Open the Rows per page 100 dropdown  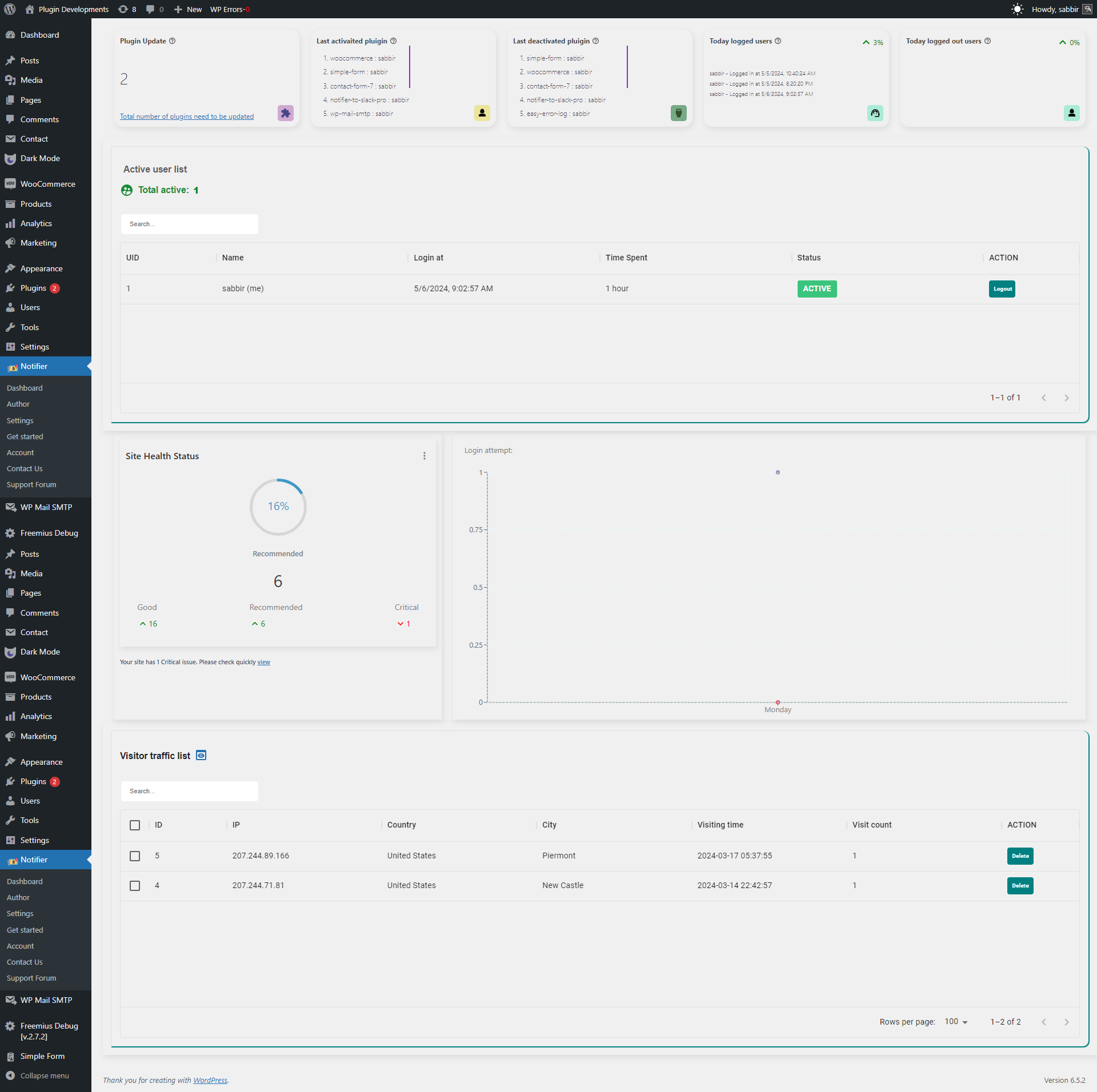pyautogui.click(x=956, y=1022)
